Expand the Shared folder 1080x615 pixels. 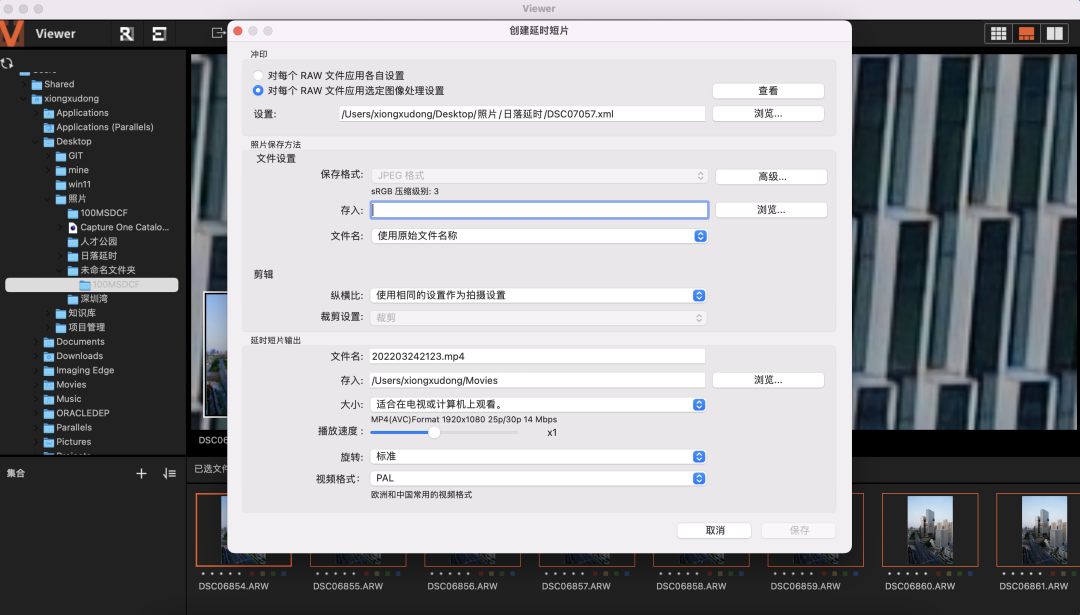coord(24,84)
